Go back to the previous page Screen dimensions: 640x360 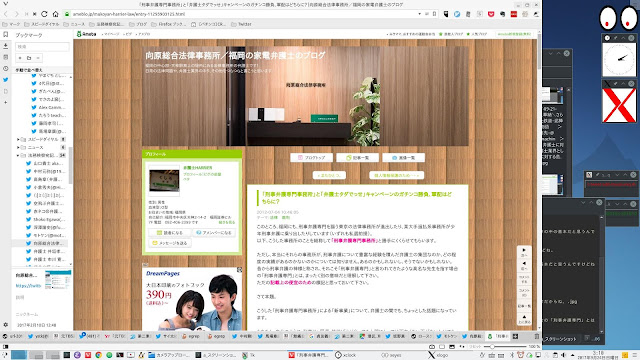pos(6,14)
